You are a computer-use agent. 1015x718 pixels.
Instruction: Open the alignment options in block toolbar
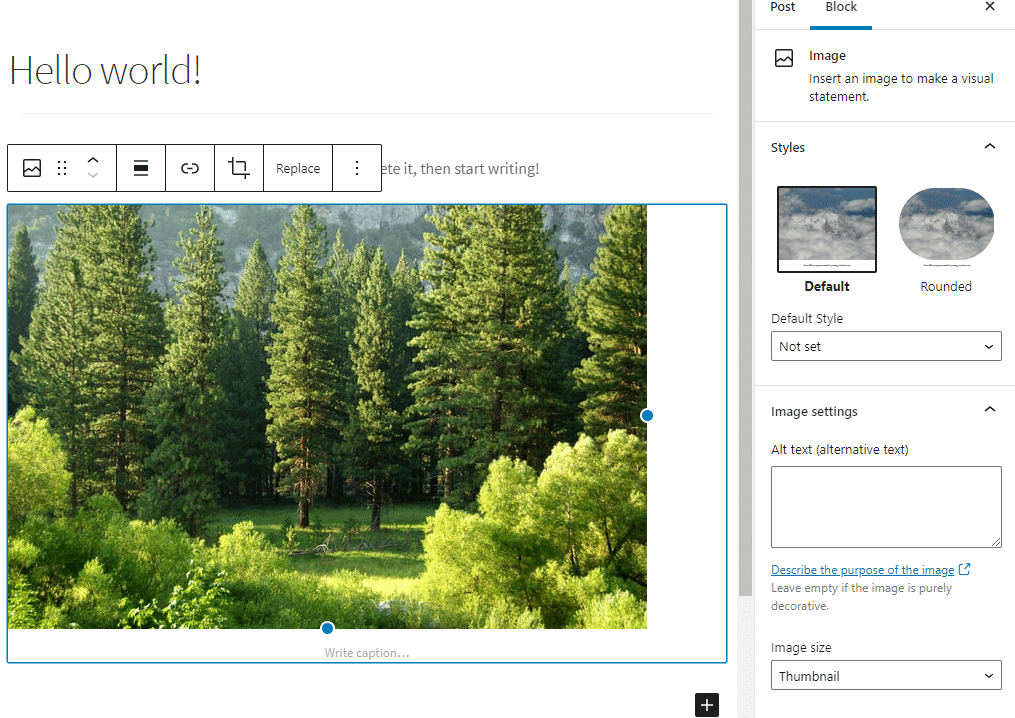[141, 168]
